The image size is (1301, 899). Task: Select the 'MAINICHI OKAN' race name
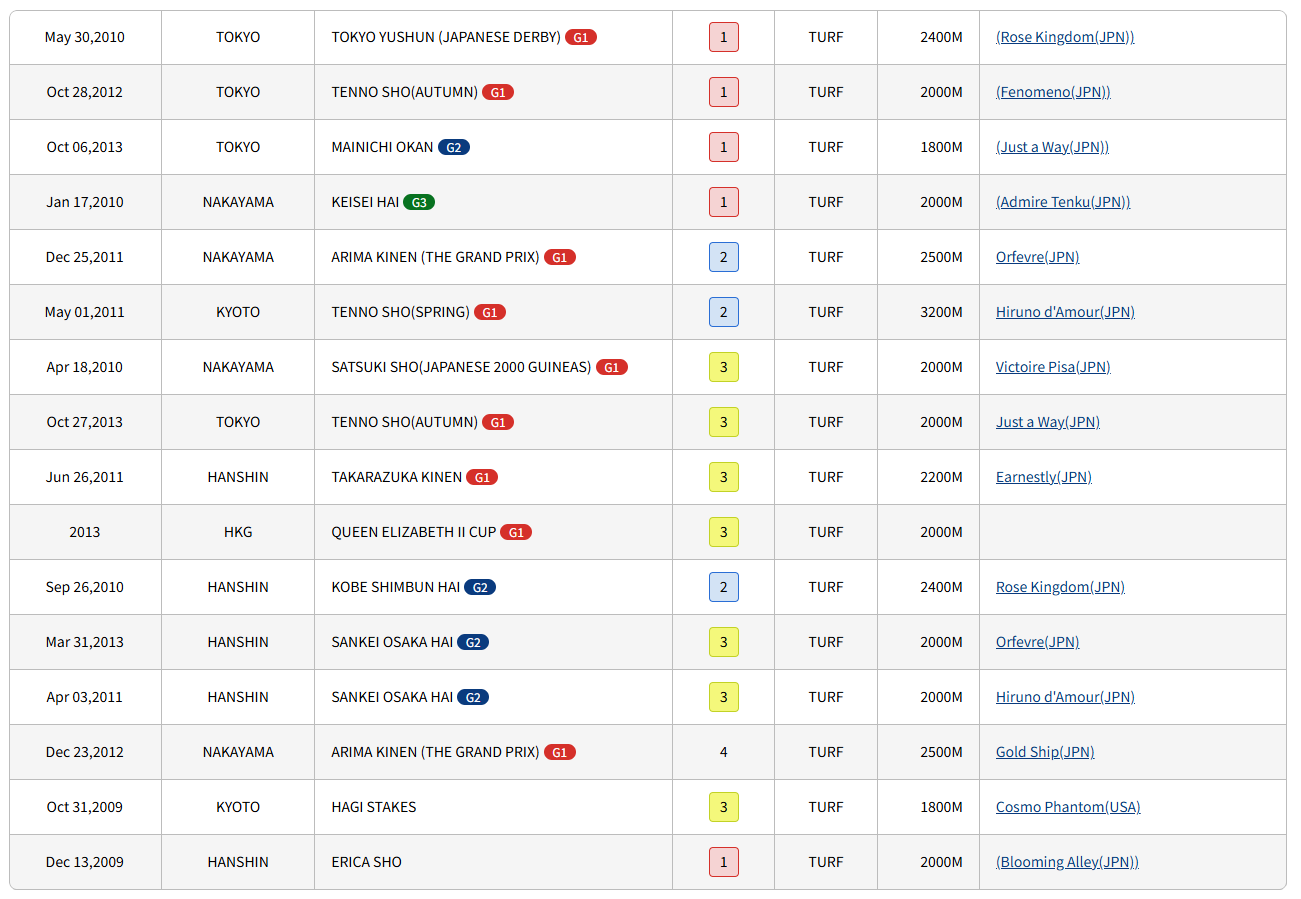tap(382, 147)
